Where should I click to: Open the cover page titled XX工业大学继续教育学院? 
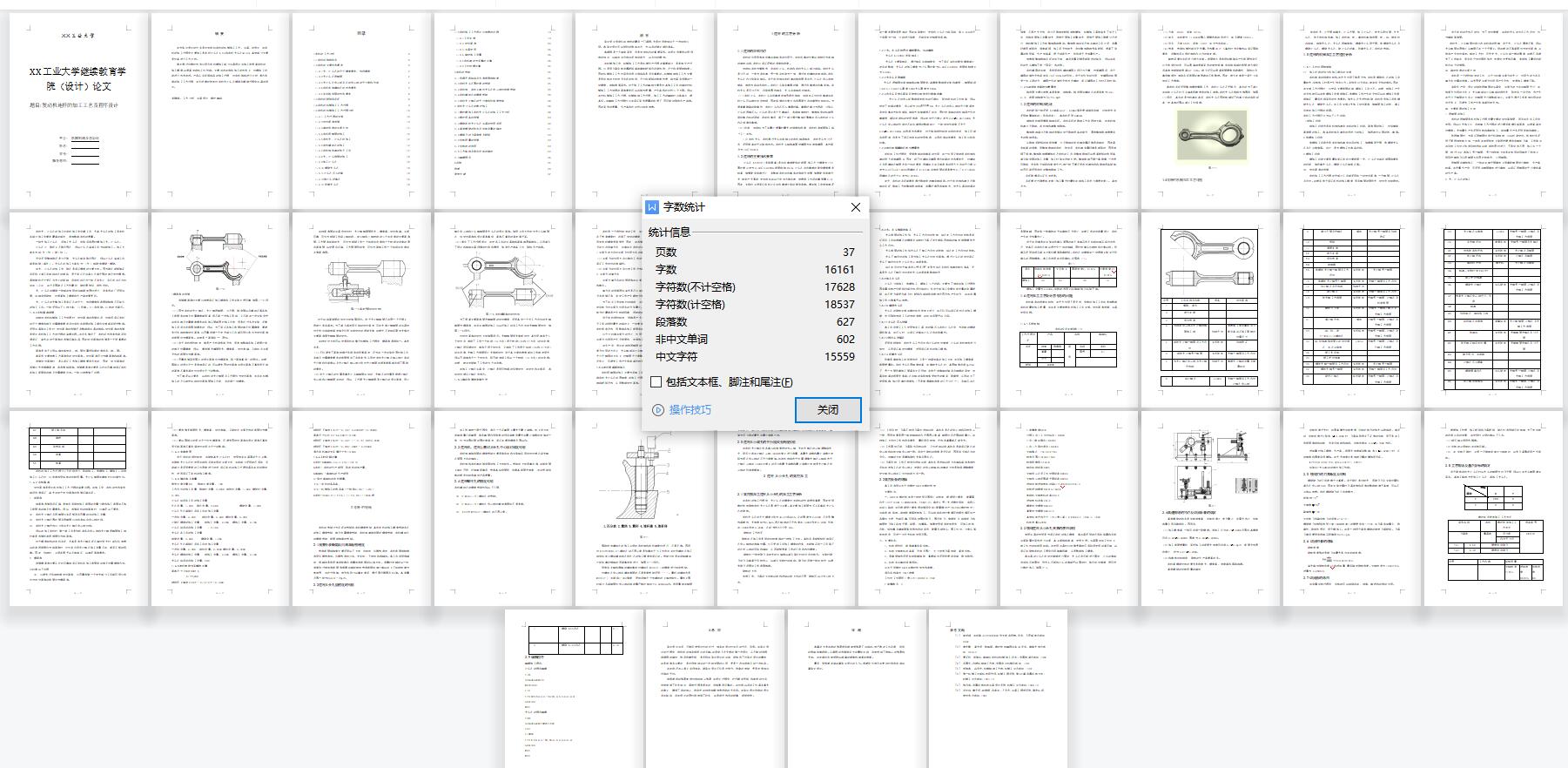pos(78,109)
